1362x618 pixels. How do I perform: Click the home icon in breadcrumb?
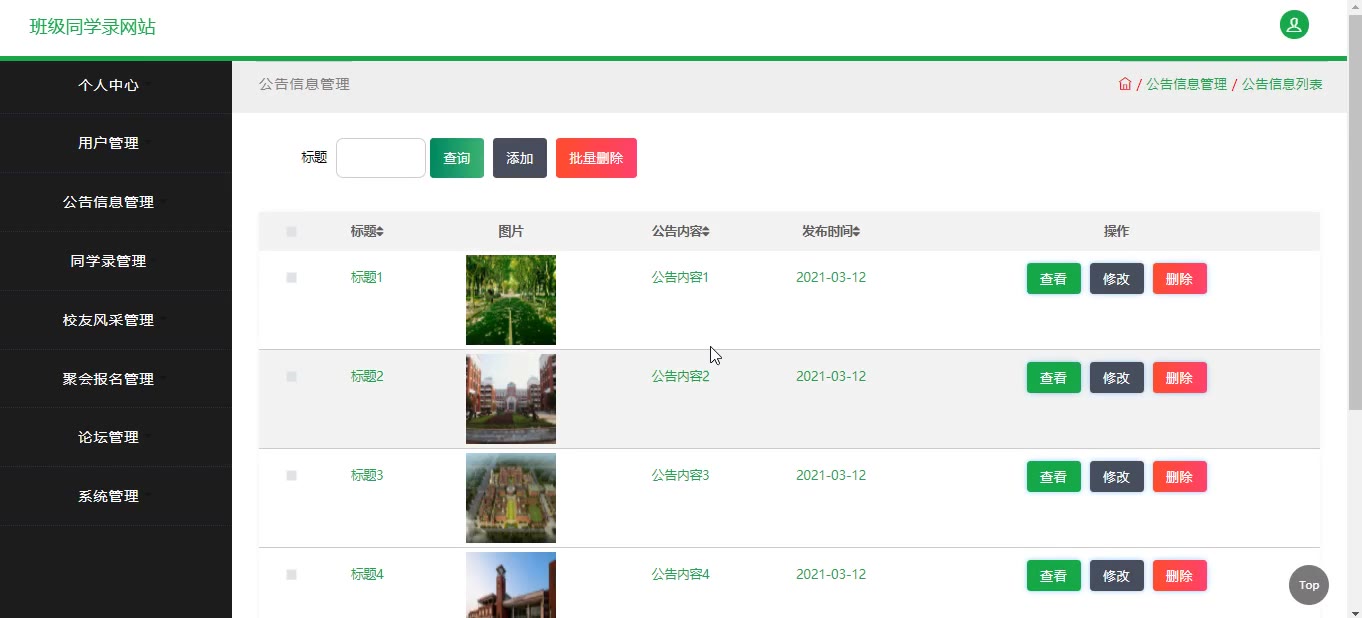[x=1125, y=84]
